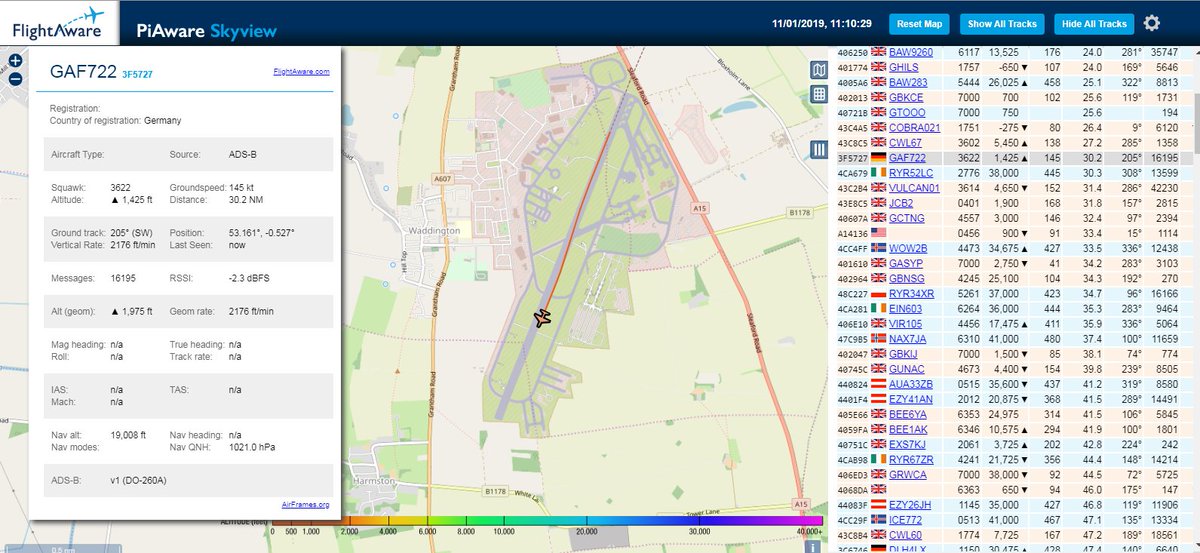Open the CWL67 flight link

click(905, 143)
